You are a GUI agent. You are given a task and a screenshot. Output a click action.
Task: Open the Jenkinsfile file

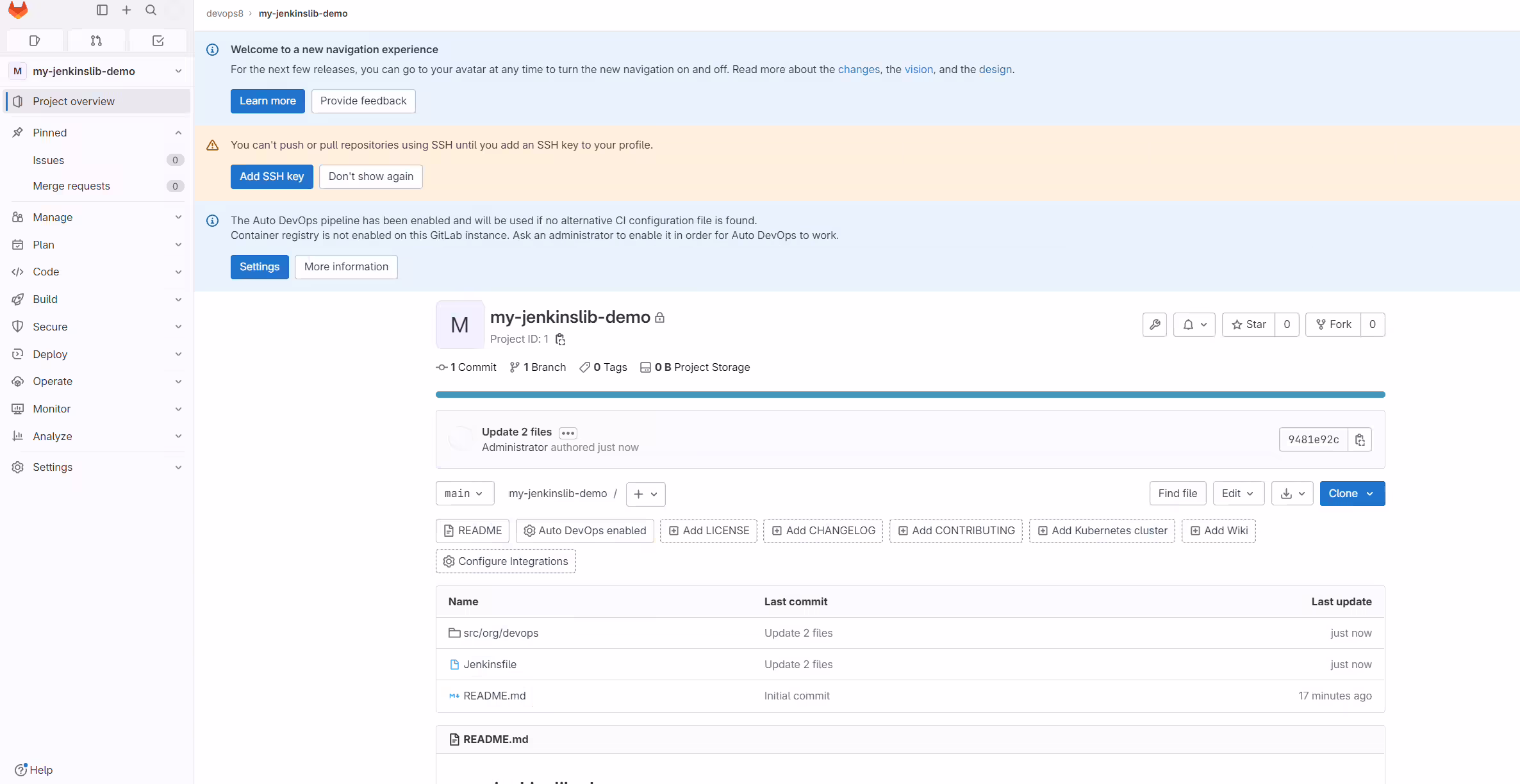pos(490,664)
